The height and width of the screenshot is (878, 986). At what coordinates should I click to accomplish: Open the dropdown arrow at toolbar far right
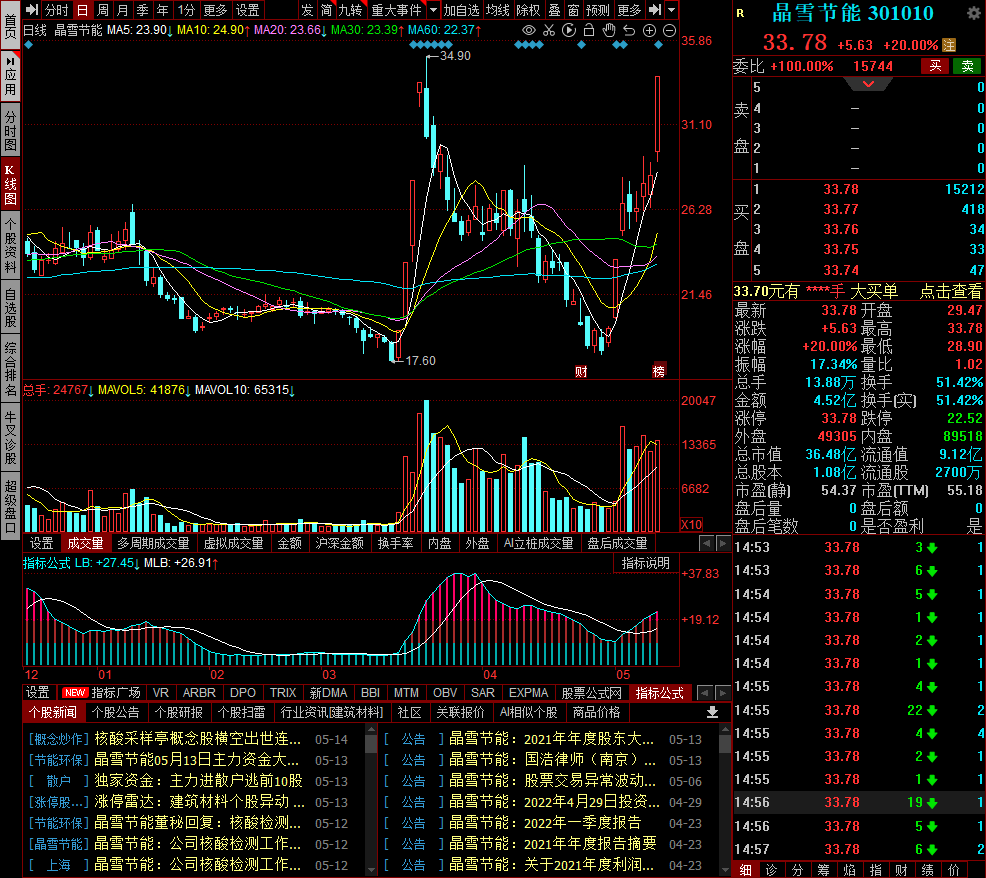[x=672, y=10]
